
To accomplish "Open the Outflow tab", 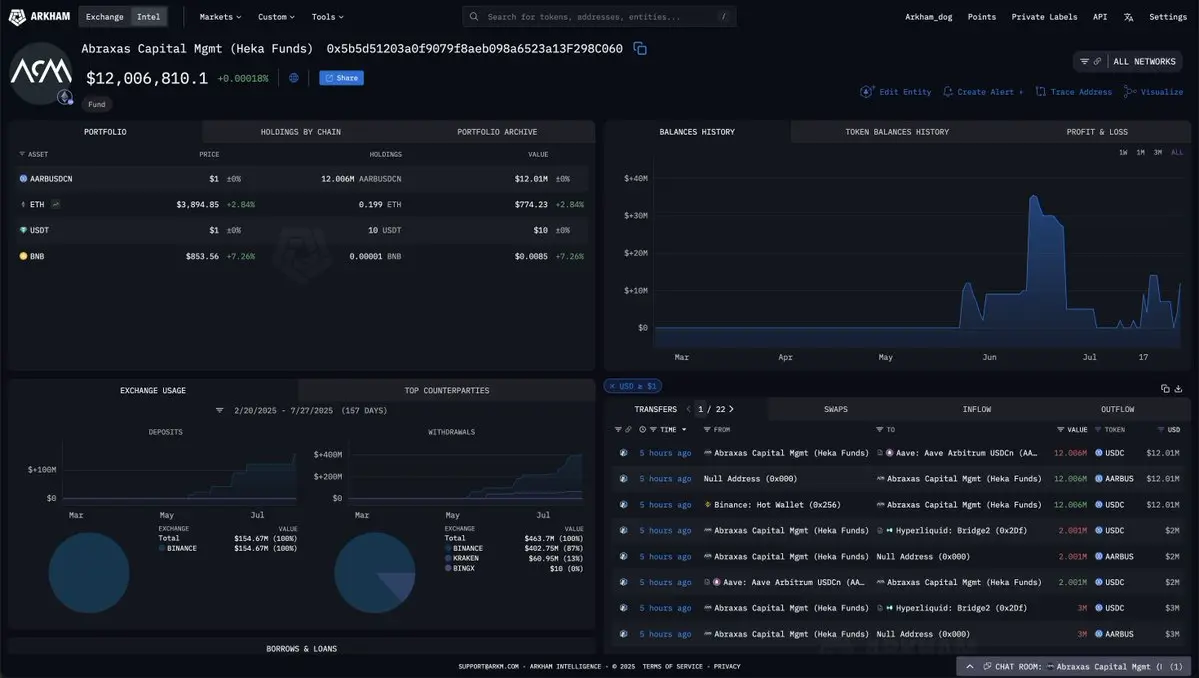I will 1117,410.
